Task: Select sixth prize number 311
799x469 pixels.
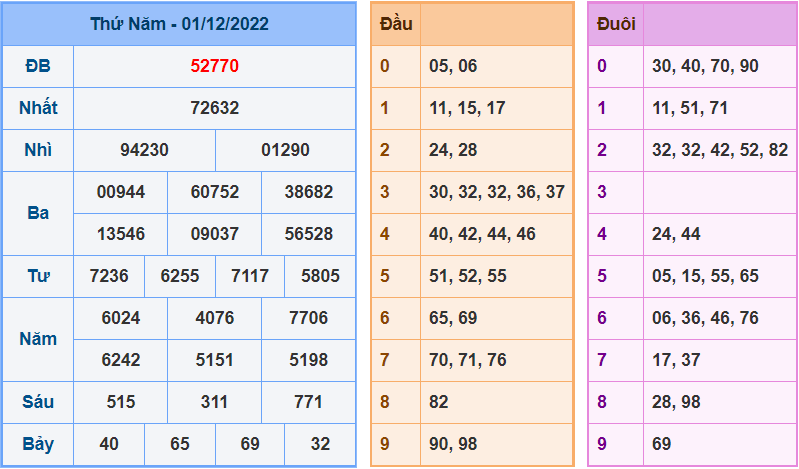Action: pos(215,402)
